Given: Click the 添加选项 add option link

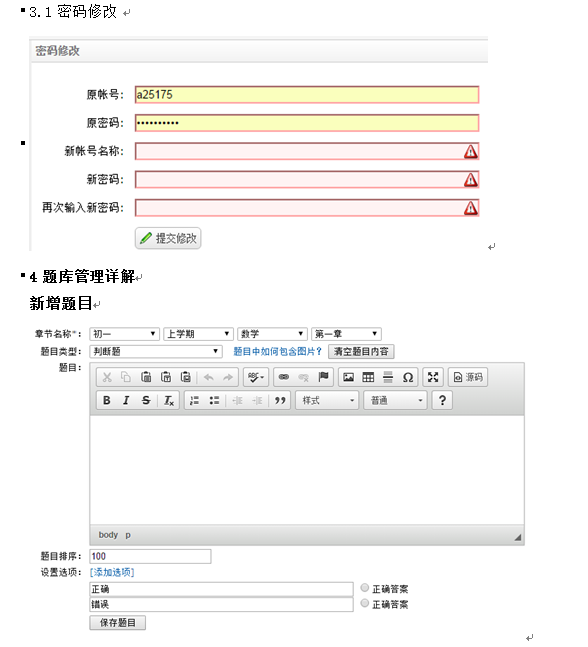Looking at the screenshot, I should 112,572.
